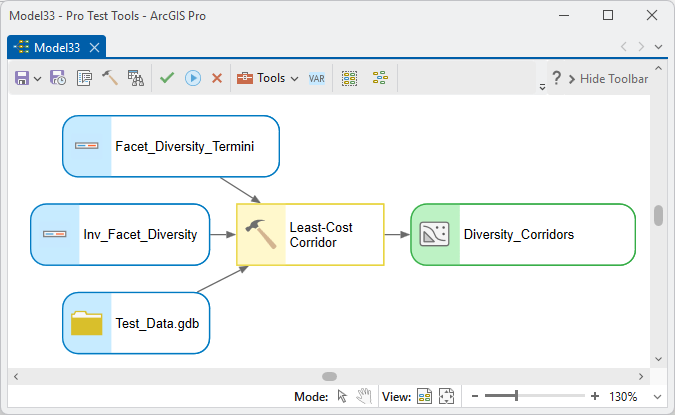Image resolution: width=675 pixels, height=415 pixels.
Task: Activate Select mode arrow pointer
Action: pos(342,396)
